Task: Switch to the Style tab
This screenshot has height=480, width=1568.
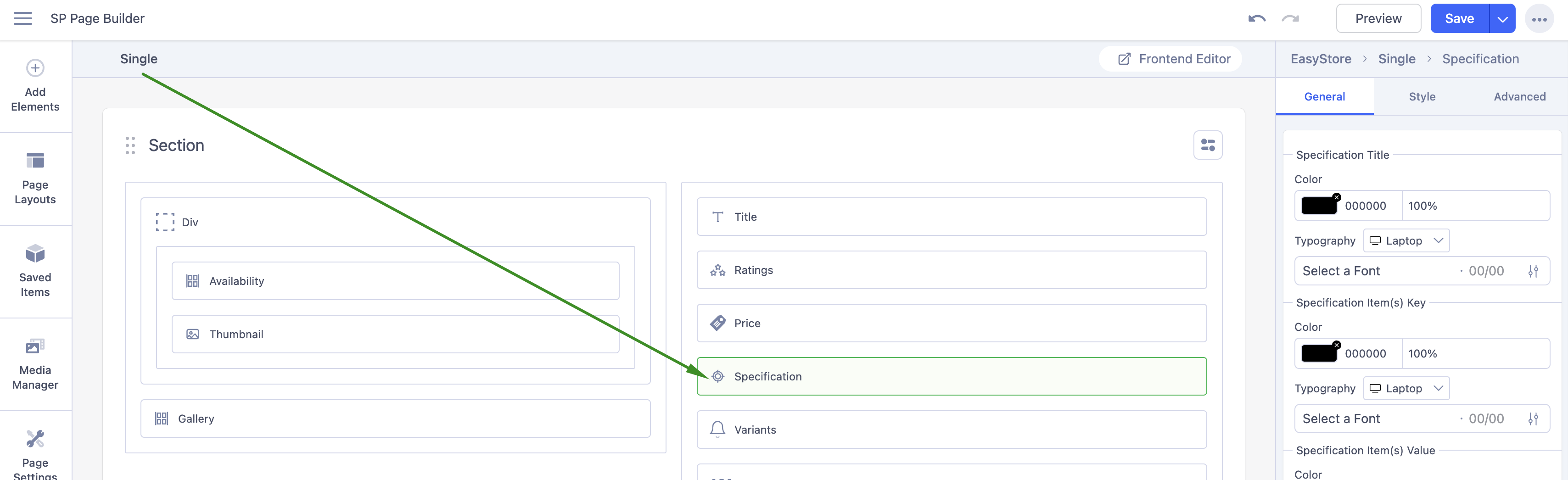Action: pos(1422,97)
